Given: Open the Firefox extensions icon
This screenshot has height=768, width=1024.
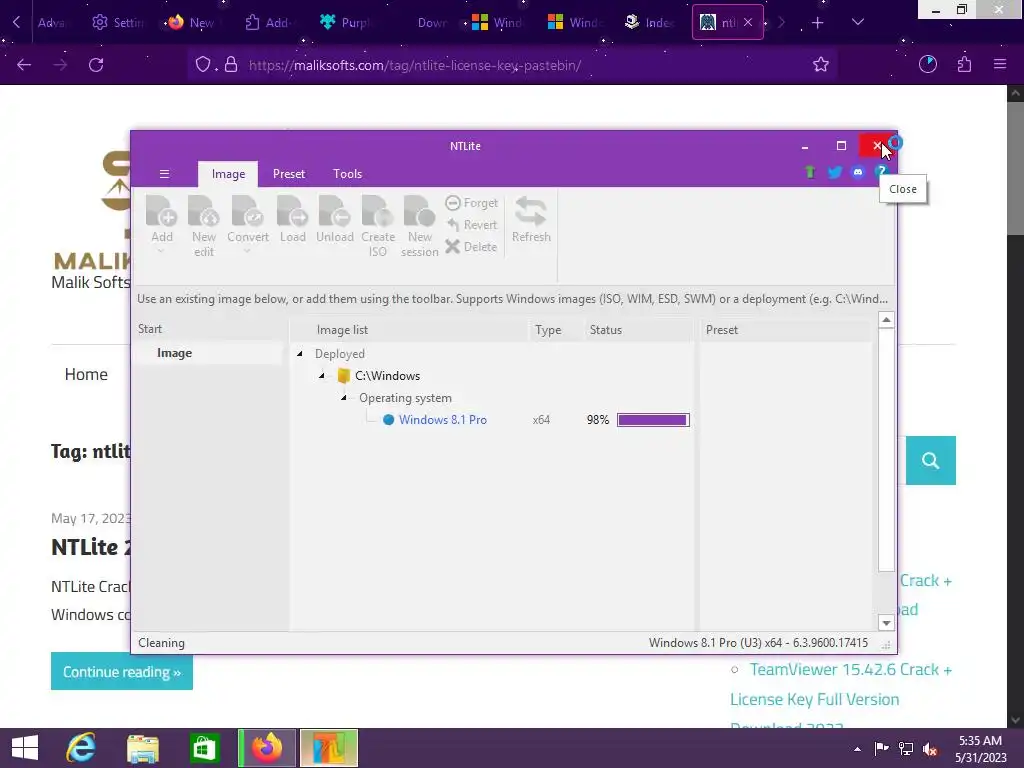Looking at the screenshot, I should 964,64.
